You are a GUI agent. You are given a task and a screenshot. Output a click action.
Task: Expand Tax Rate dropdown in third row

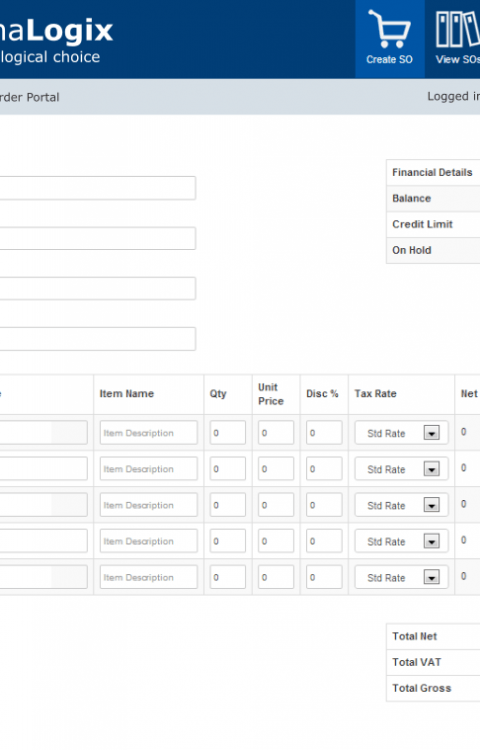401,505
